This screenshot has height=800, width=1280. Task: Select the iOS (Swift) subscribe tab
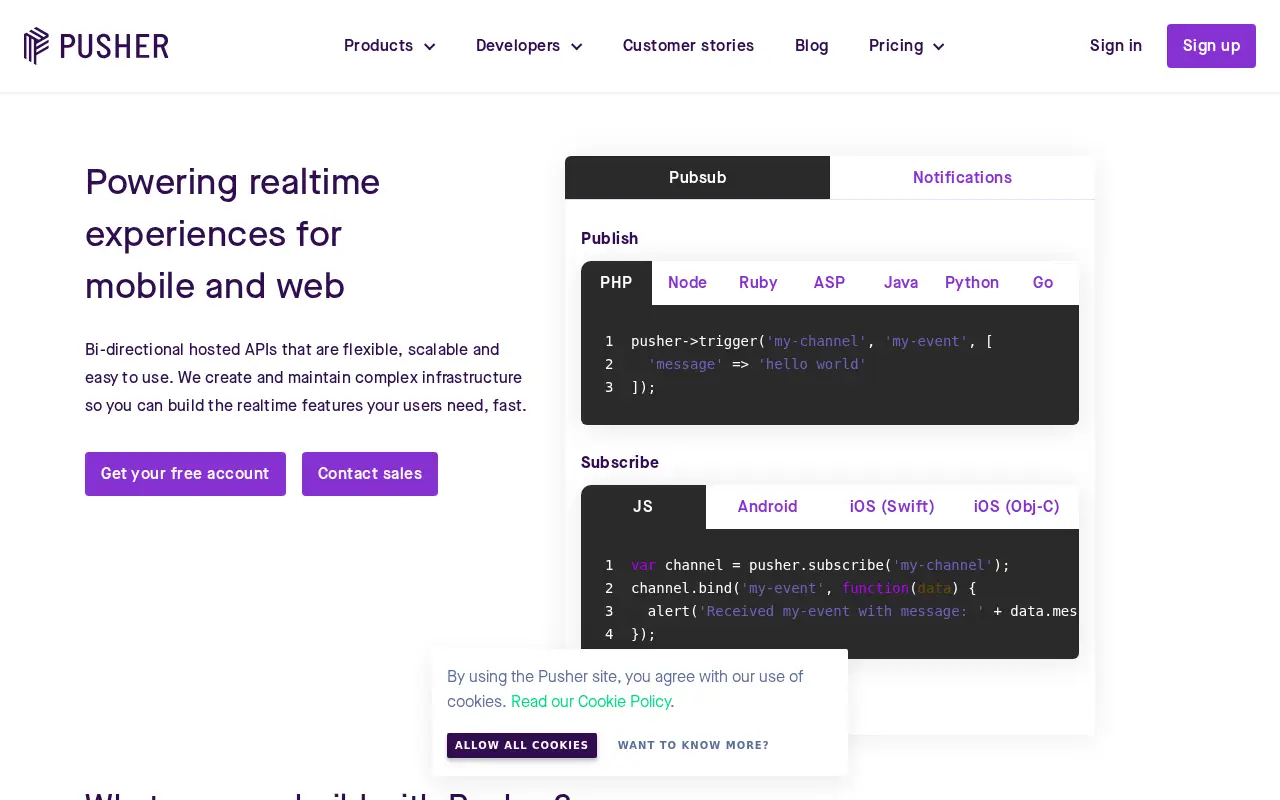point(892,507)
